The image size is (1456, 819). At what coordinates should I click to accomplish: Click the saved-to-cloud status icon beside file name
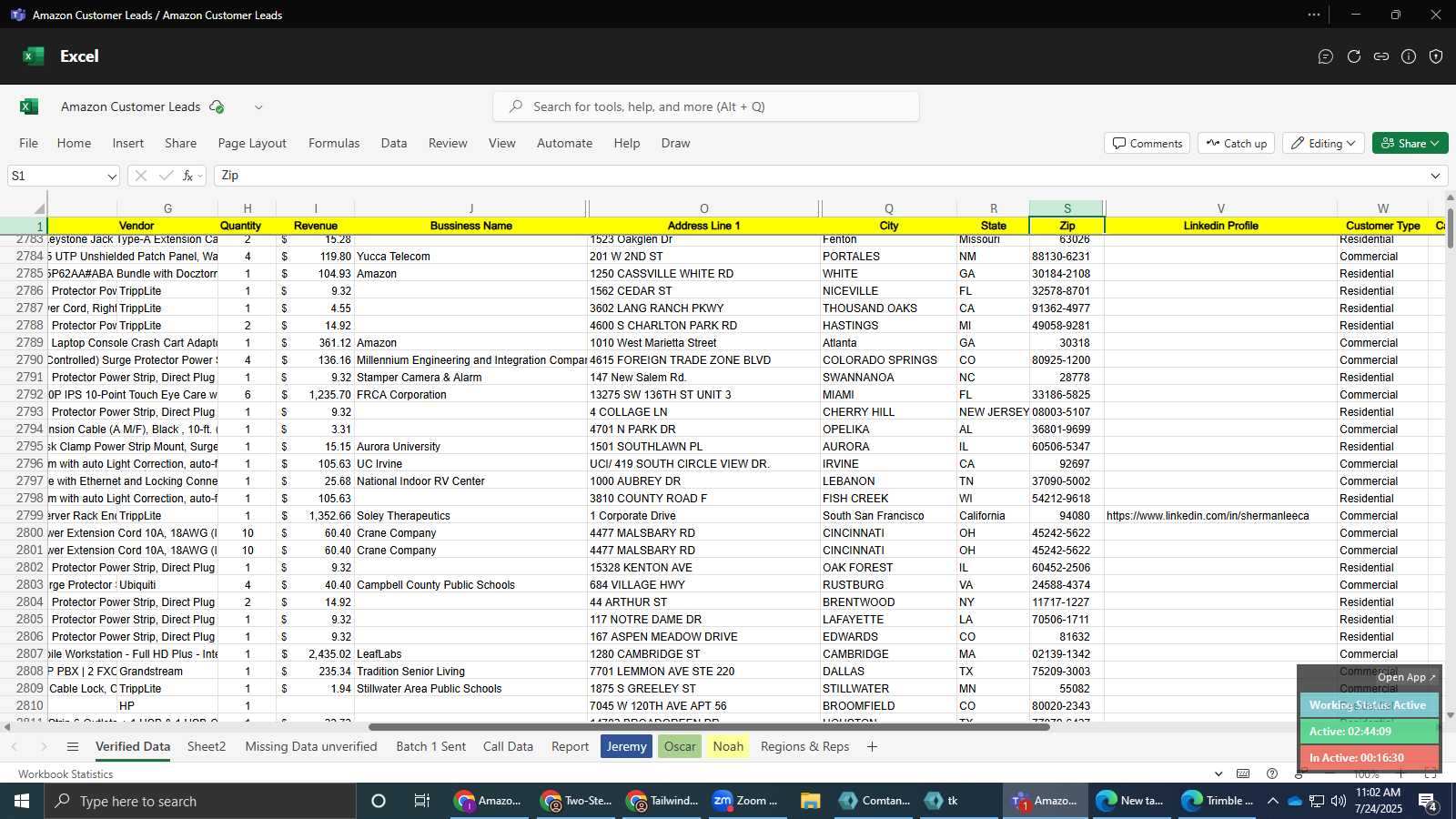coord(217,106)
